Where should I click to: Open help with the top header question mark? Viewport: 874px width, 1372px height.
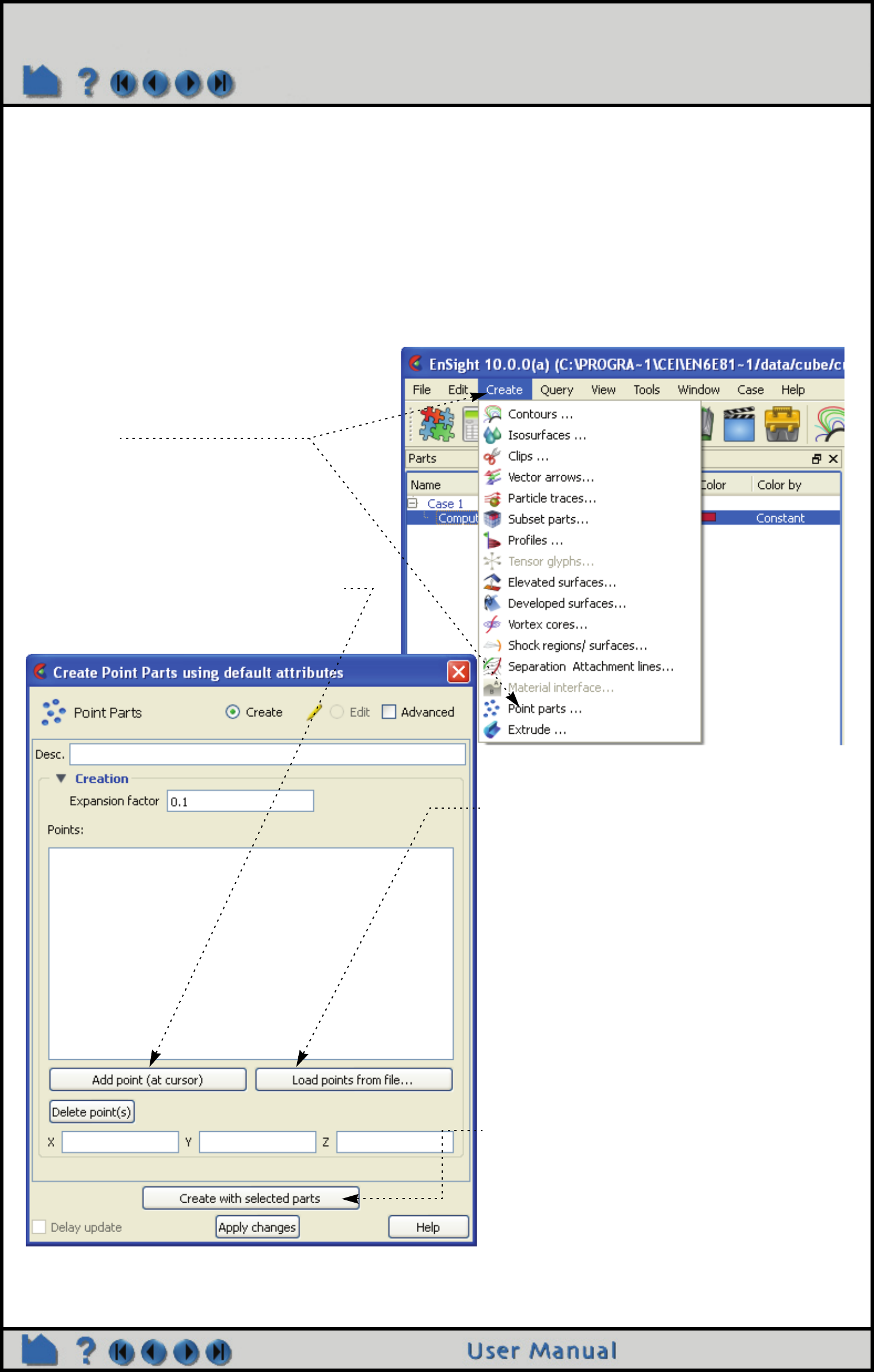click(88, 82)
